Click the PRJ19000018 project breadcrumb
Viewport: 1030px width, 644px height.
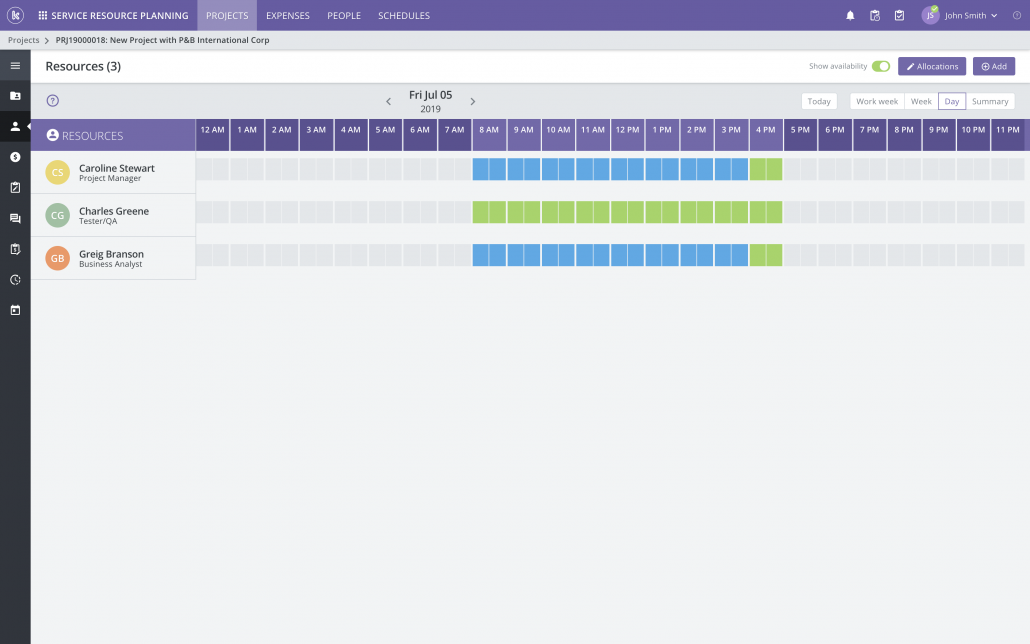(x=162, y=40)
